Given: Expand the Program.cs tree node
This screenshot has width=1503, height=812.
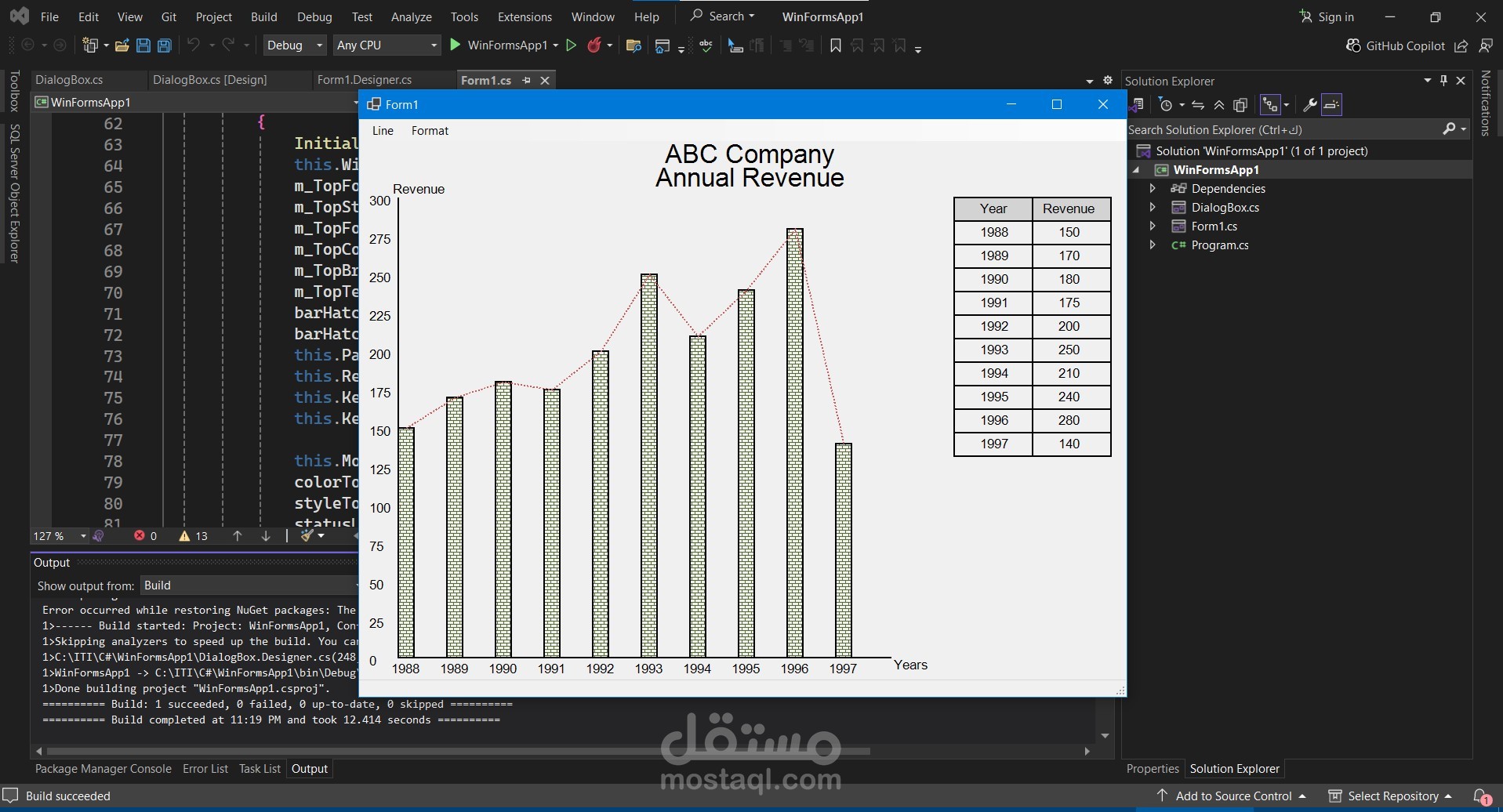Looking at the screenshot, I should (x=1153, y=245).
